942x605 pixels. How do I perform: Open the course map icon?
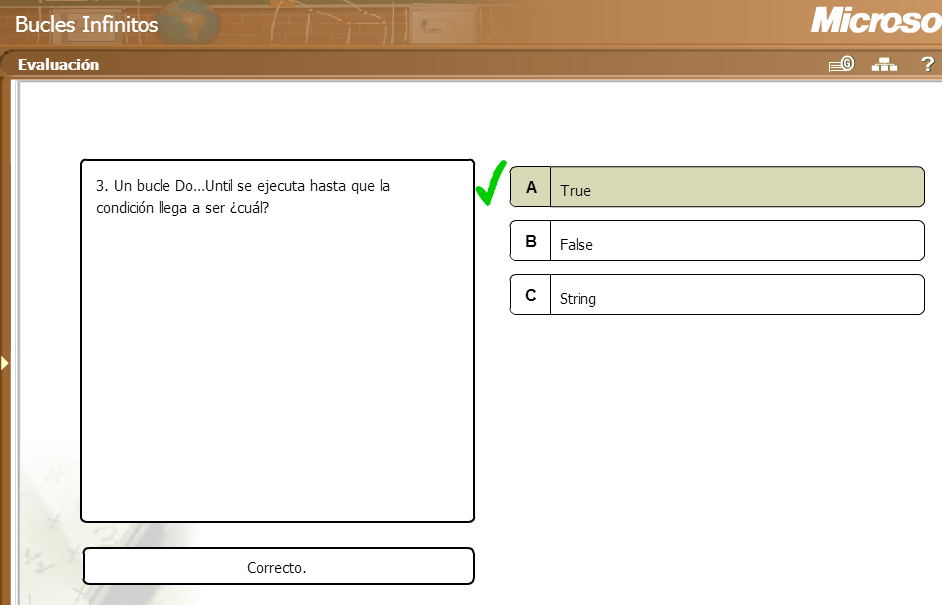coord(884,64)
